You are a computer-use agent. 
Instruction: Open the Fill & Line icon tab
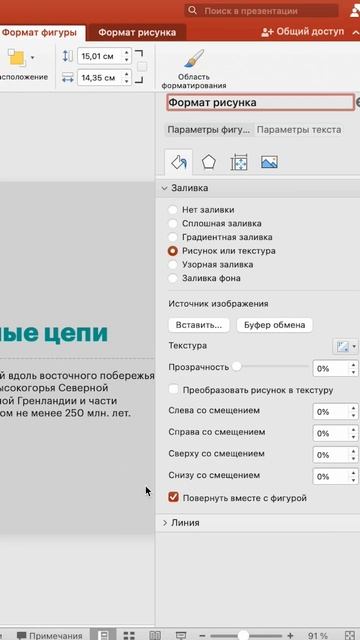tap(179, 163)
